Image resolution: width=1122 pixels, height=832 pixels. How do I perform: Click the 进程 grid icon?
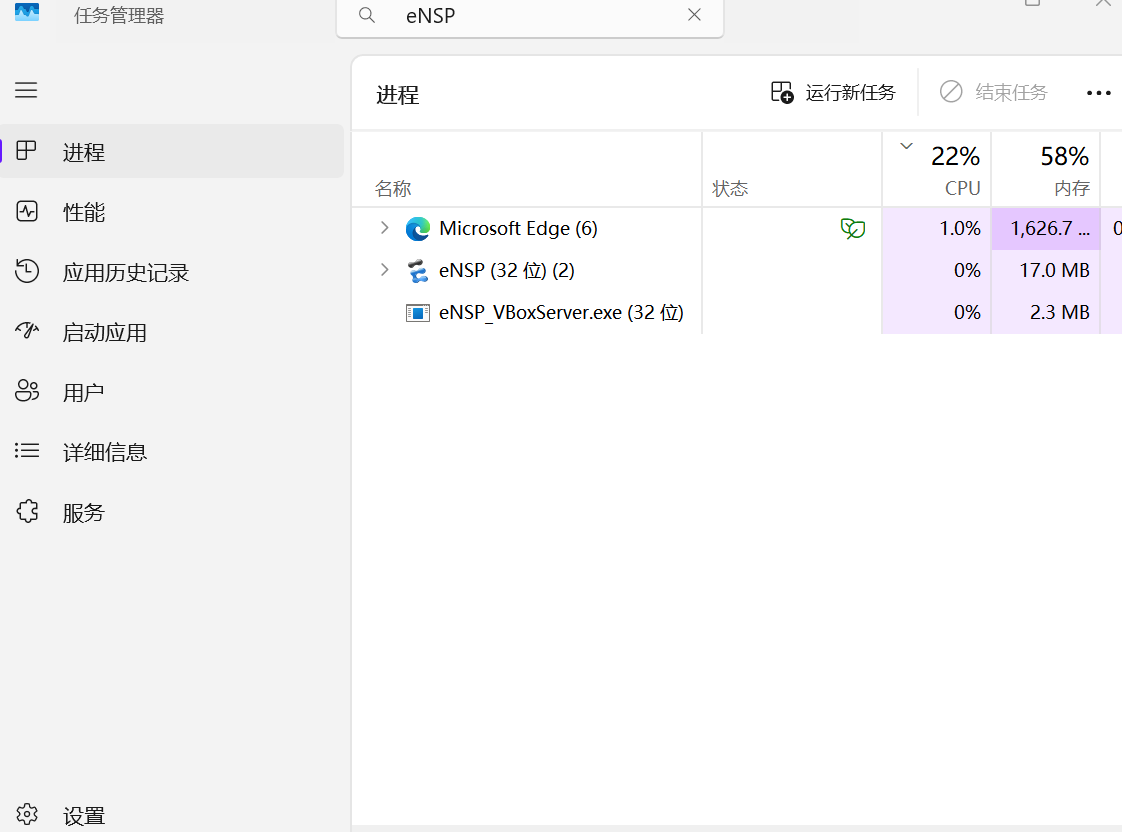[x=26, y=150]
